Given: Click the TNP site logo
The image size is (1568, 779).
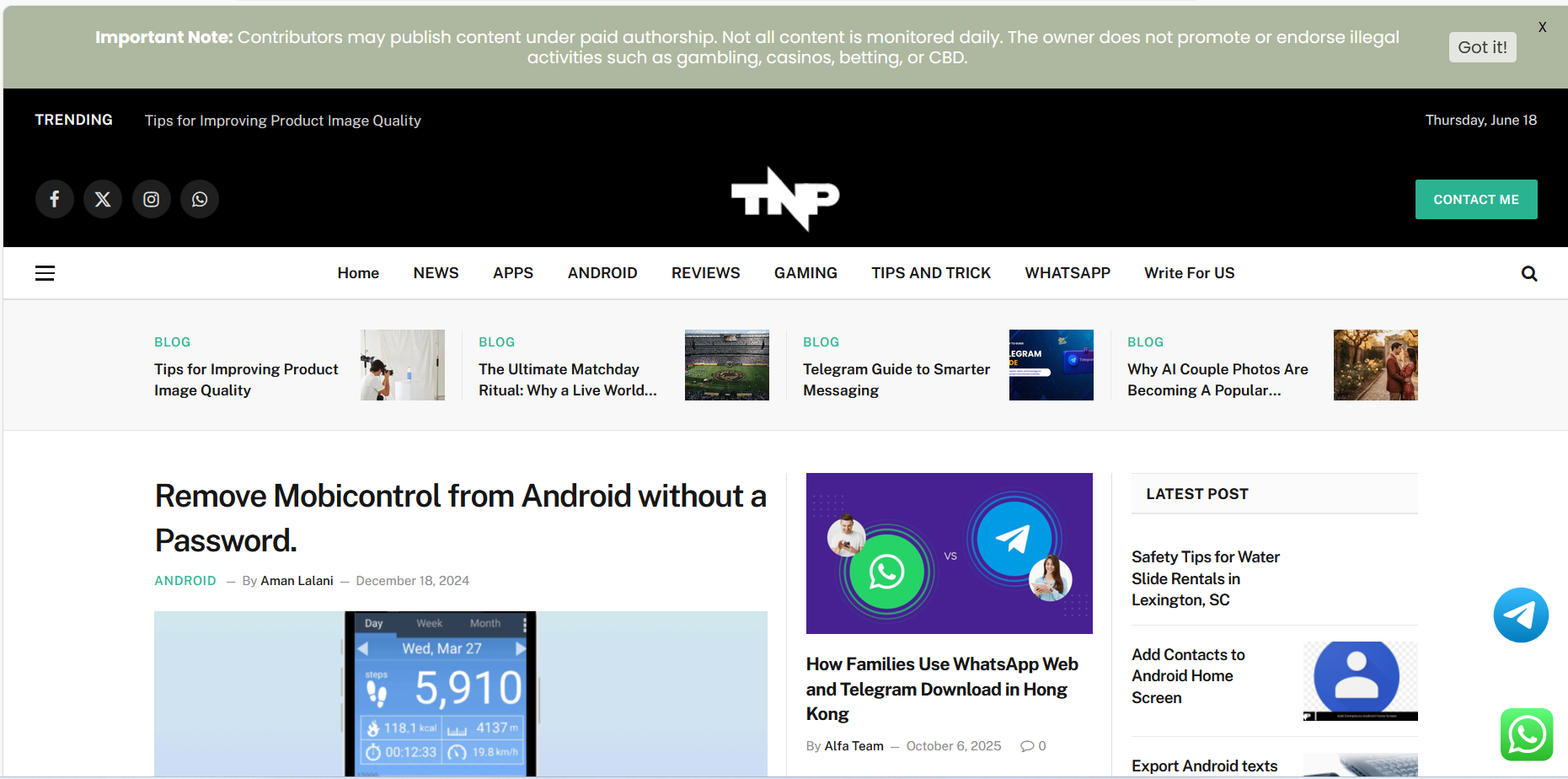Looking at the screenshot, I should click(x=785, y=199).
